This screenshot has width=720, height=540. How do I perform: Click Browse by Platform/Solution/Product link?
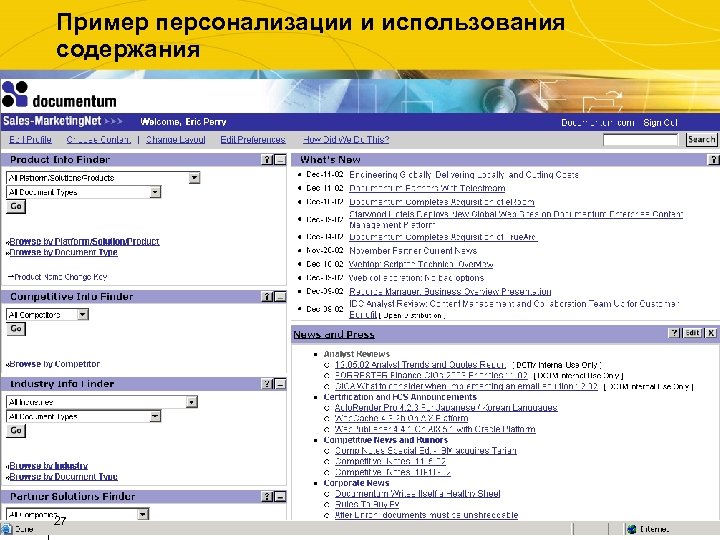(x=84, y=241)
